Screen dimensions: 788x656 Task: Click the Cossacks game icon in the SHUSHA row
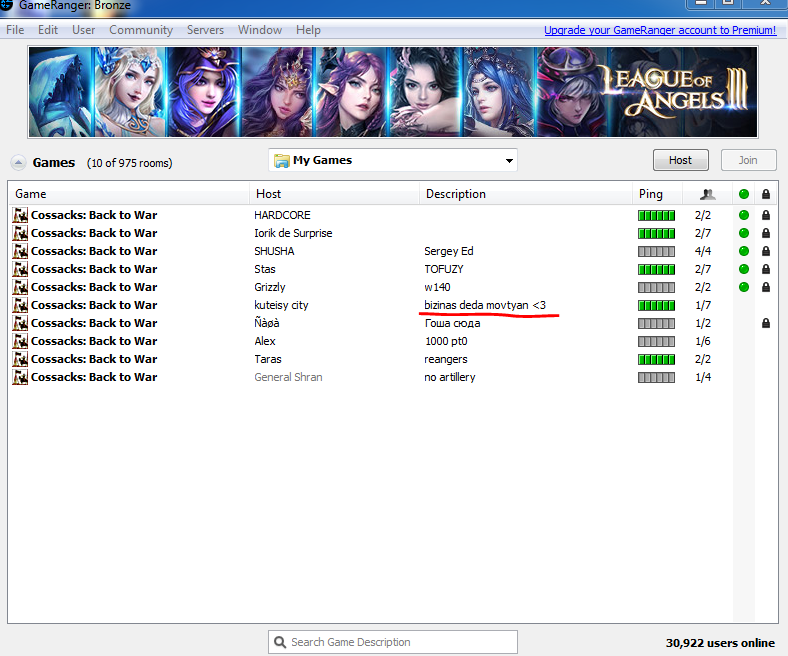click(x=20, y=251)
